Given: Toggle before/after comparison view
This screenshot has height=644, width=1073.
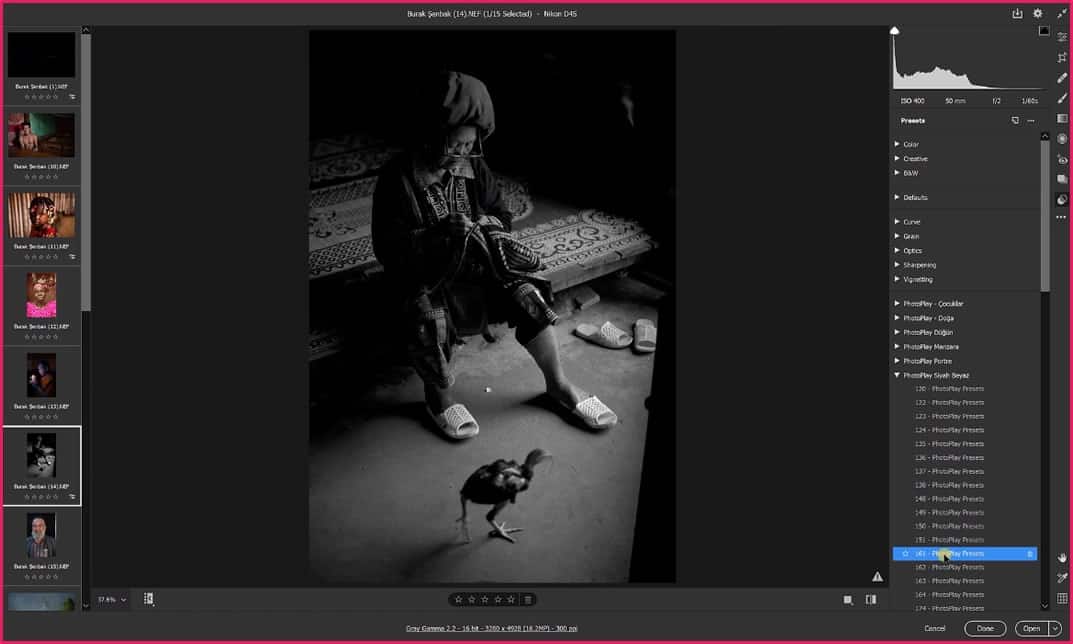Looking at the screenshot, I should coord(870,600).
